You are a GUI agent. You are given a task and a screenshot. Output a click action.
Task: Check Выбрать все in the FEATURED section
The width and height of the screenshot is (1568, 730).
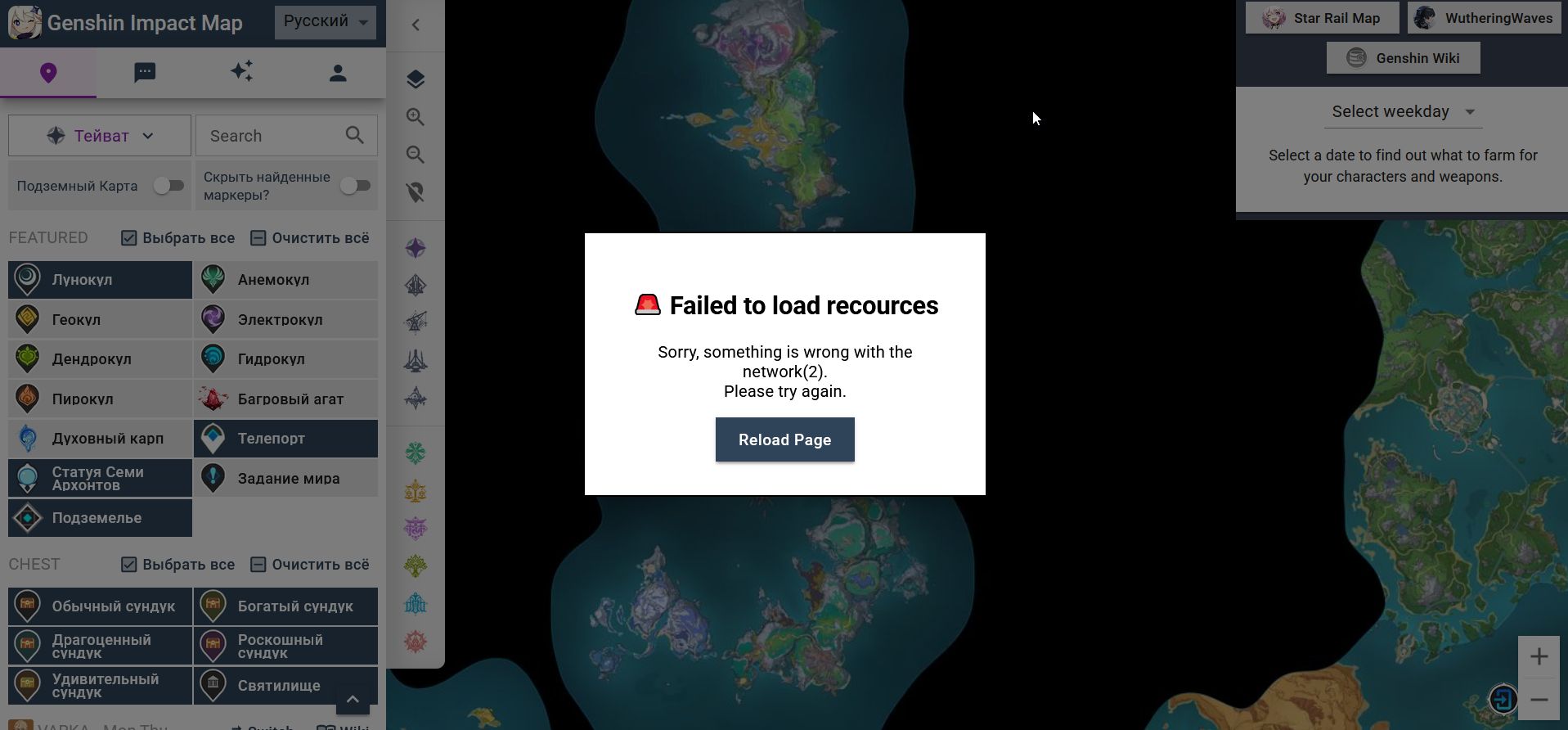[x=178, y=238]
